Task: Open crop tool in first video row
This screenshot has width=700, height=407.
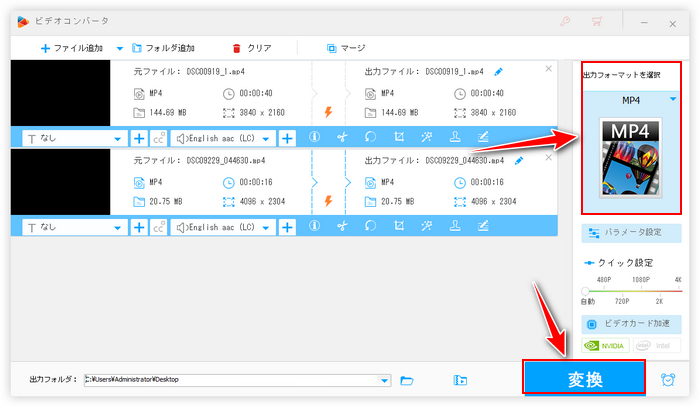Action: point(398,138)
